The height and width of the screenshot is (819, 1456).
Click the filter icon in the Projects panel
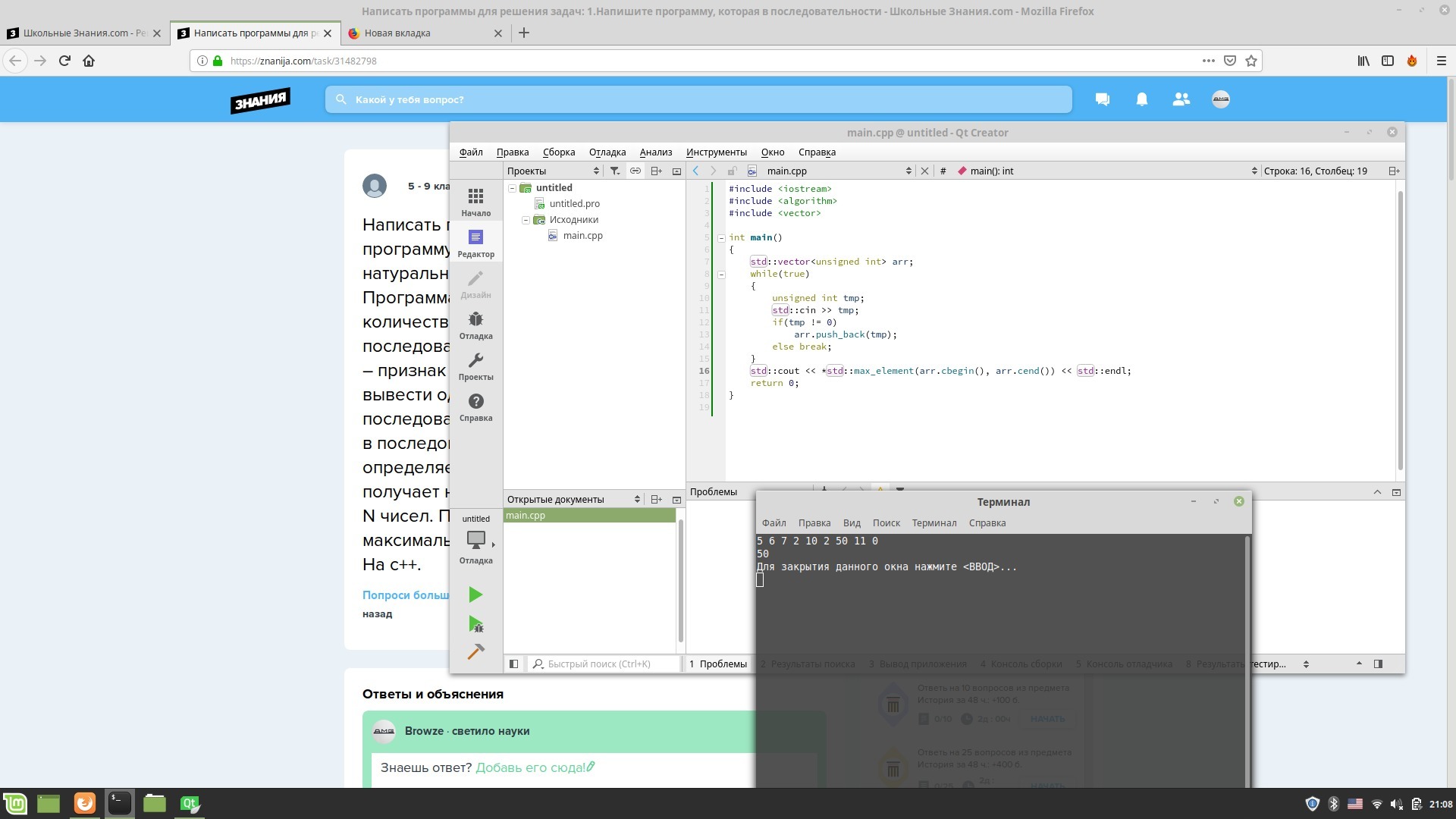coord(615,171)
